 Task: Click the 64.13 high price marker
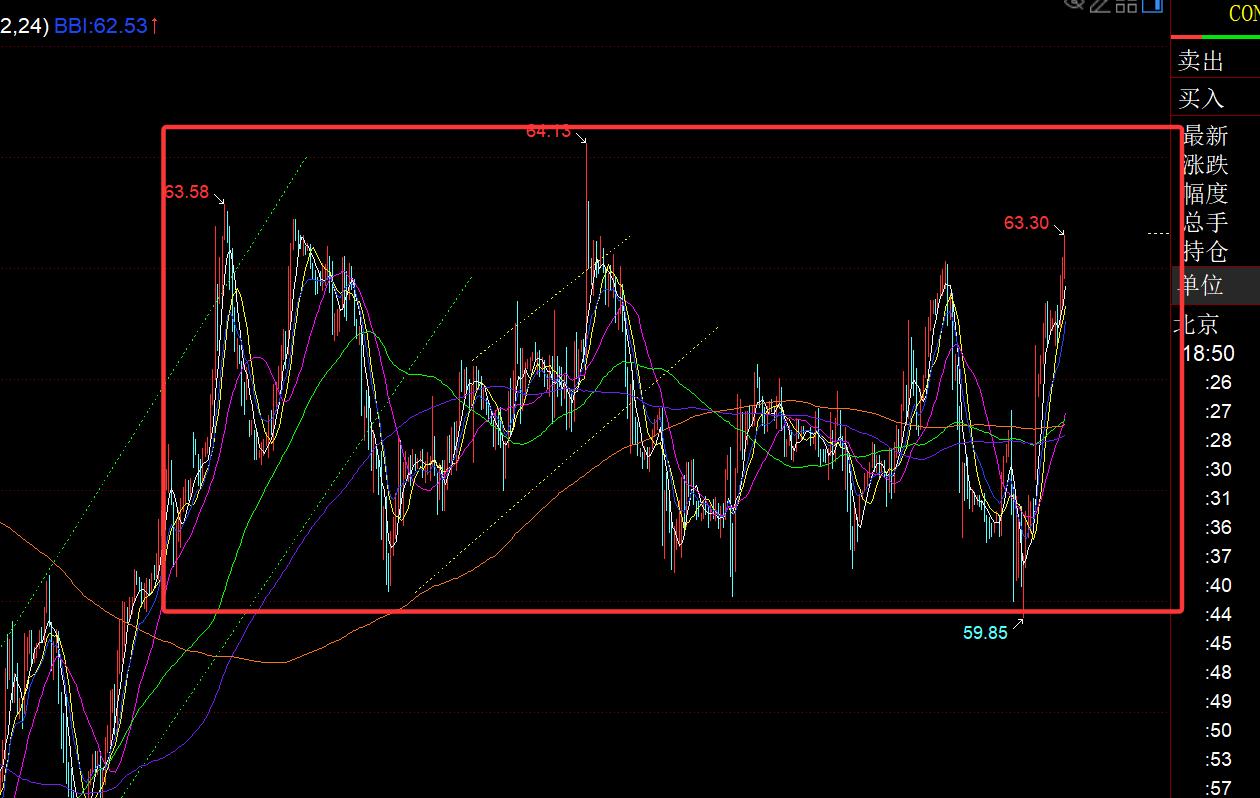click(548, 131)
